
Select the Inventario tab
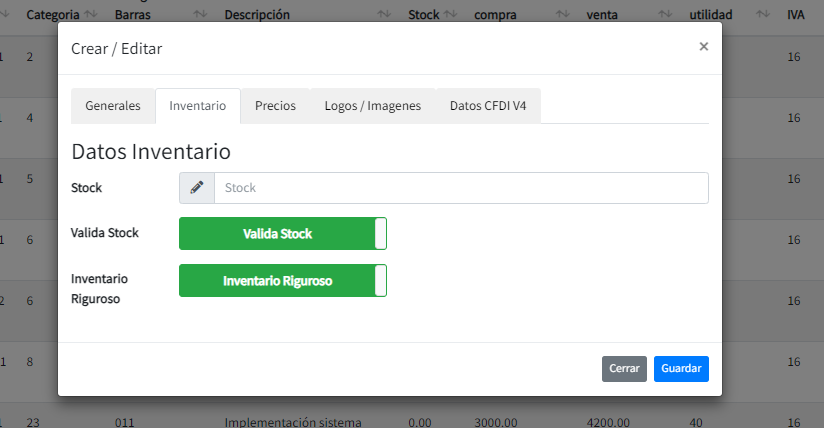coord(198,106)
